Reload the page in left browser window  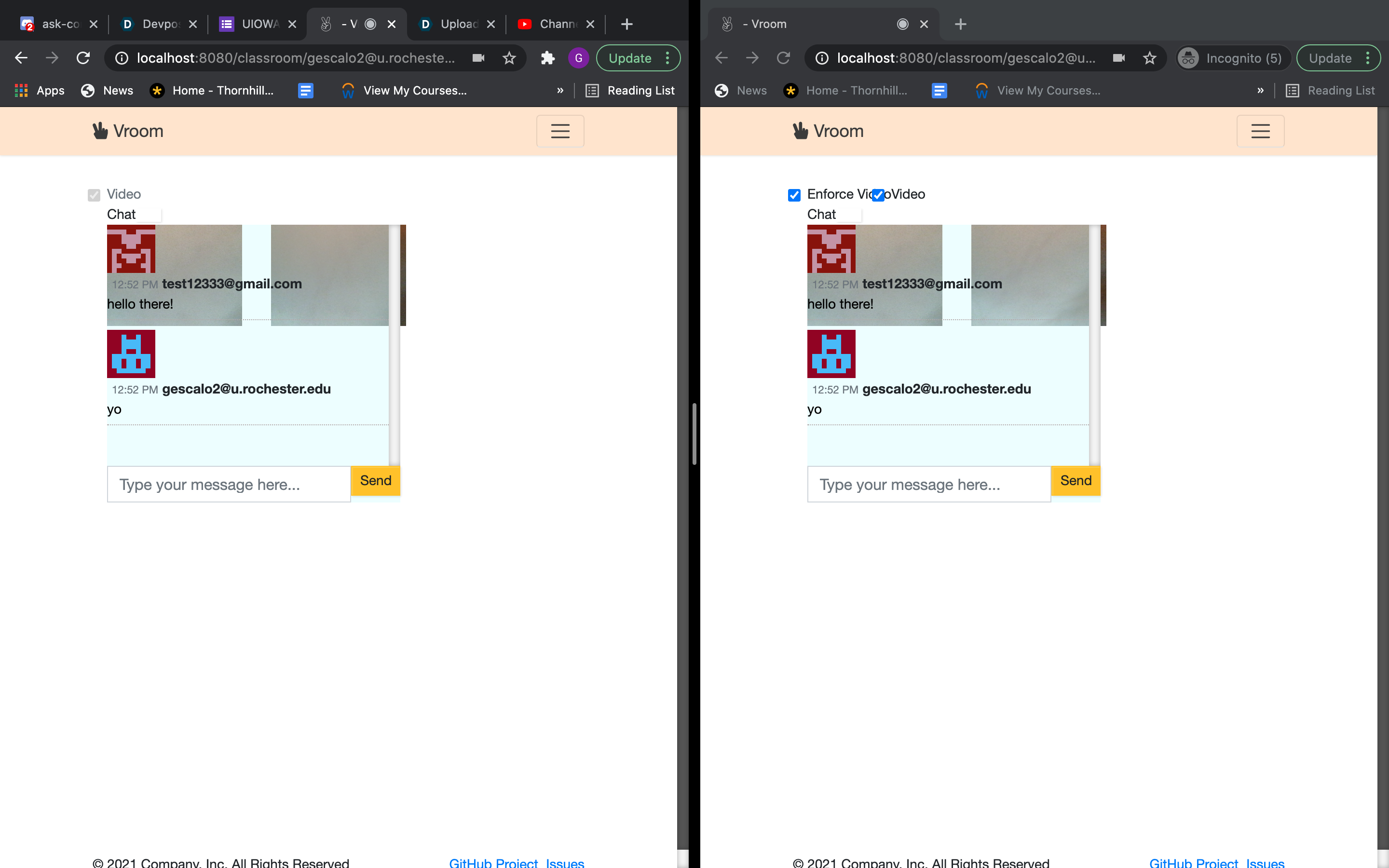click(83, 58)
